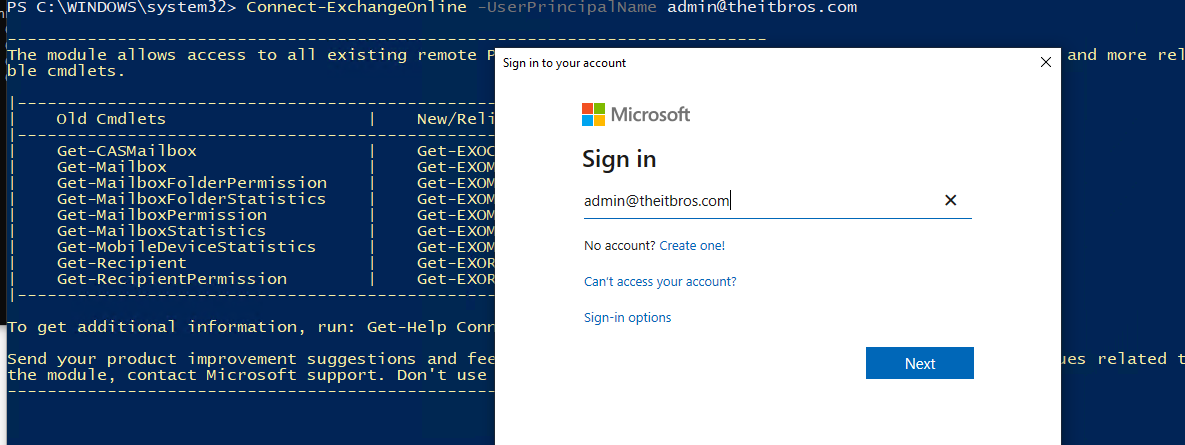This screenshot has height=445, width=1185.
Task: Open the 'Create one!' link
Action: (x=692, y=246)
